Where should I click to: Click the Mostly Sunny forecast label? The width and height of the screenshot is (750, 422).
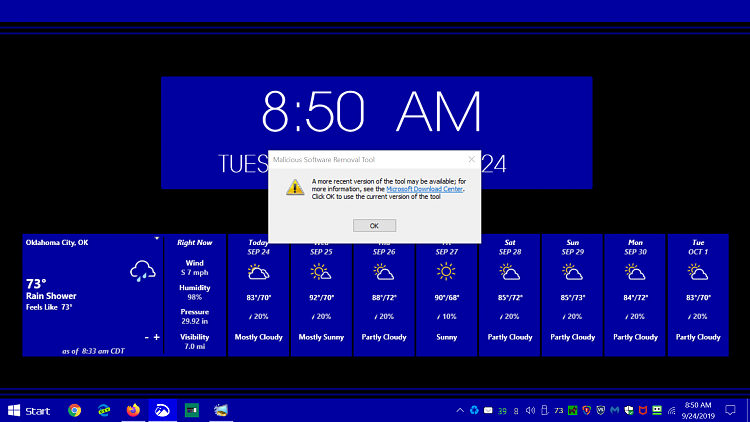click(321, 337)
